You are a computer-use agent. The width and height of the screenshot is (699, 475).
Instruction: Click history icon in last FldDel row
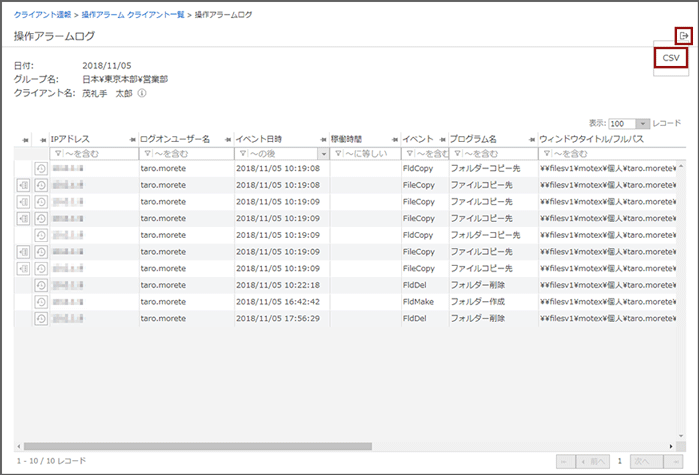(x=42, y=318)
